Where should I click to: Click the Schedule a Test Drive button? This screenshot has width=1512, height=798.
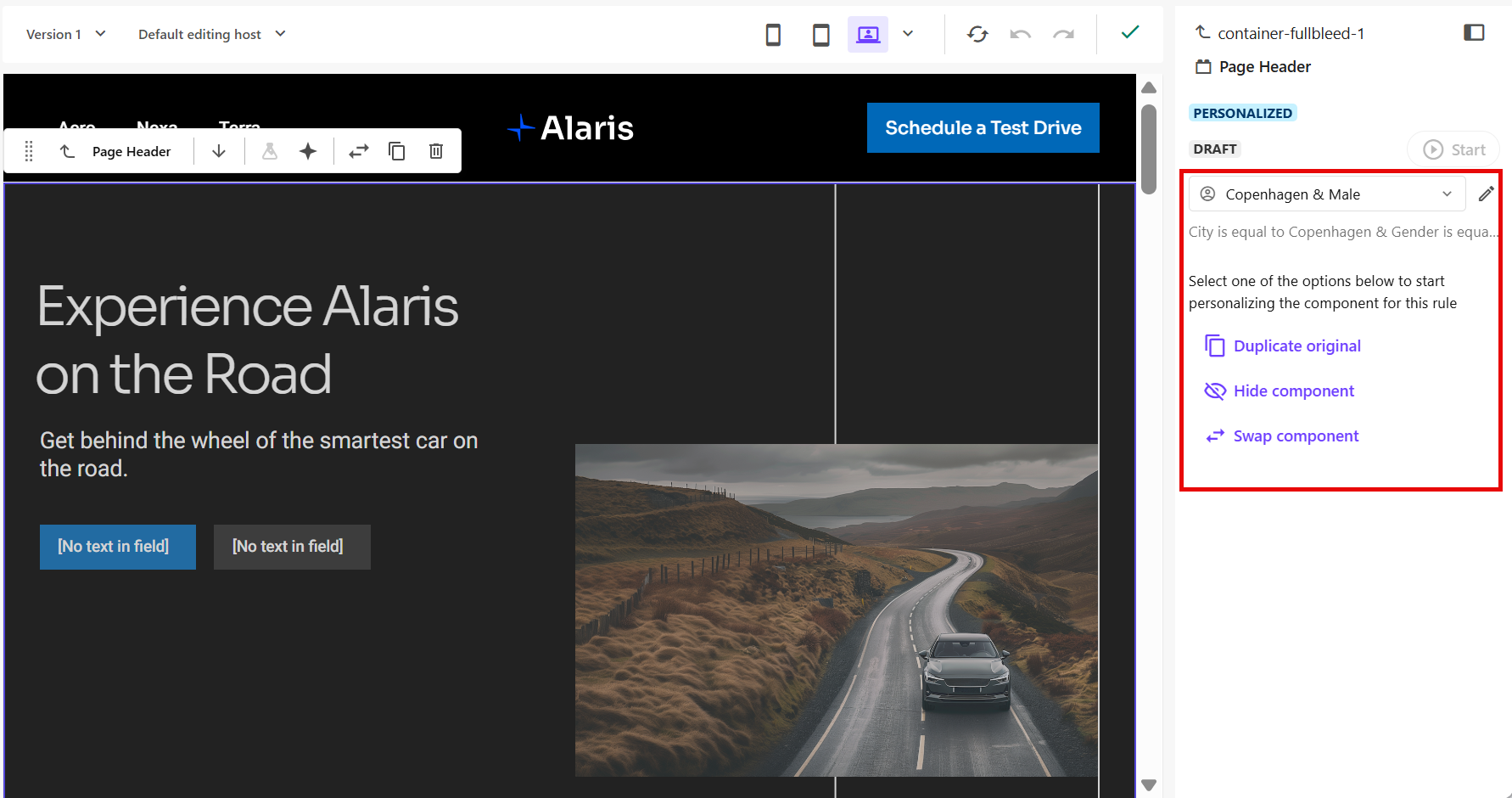coord(983,128)
